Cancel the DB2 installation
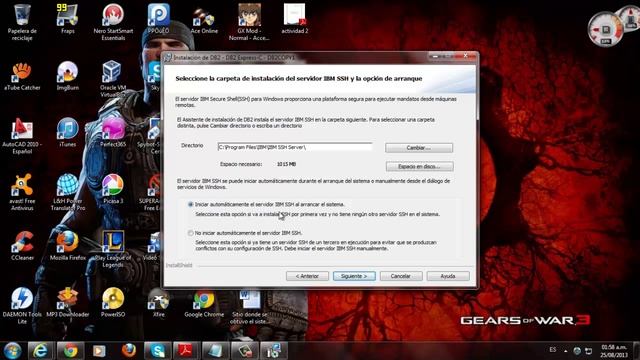This screenshot has width=640, height=360. (x=401, y=276)
